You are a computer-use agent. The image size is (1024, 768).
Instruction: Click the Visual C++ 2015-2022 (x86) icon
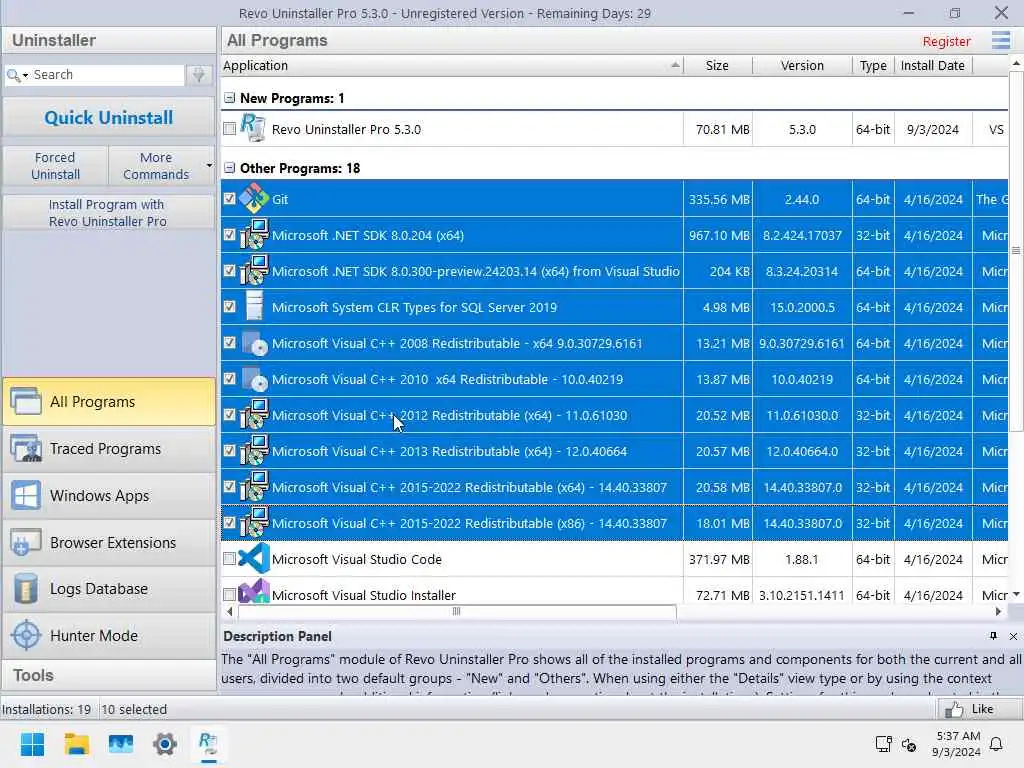click(x=253, y=522)
